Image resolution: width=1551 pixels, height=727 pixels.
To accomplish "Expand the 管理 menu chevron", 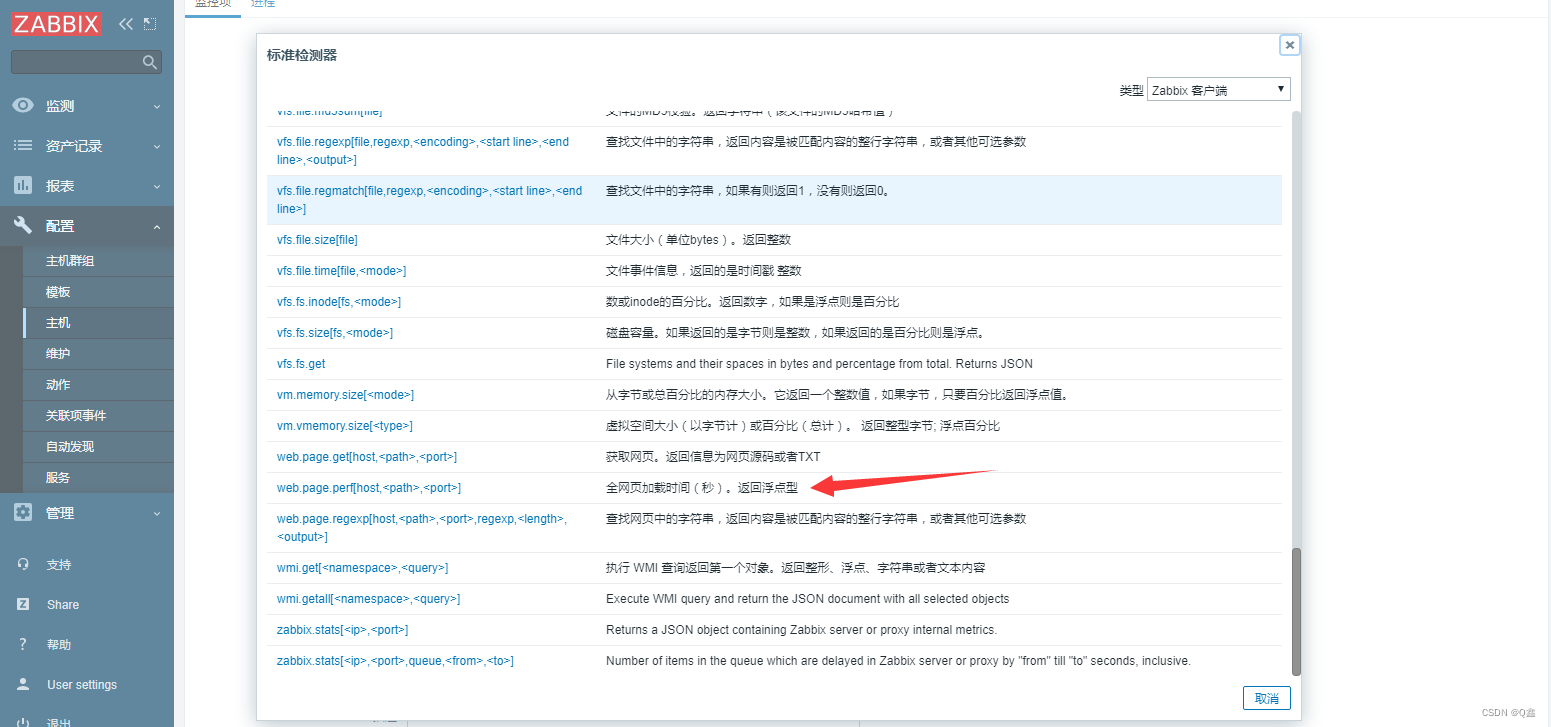I will coord(157,513).
